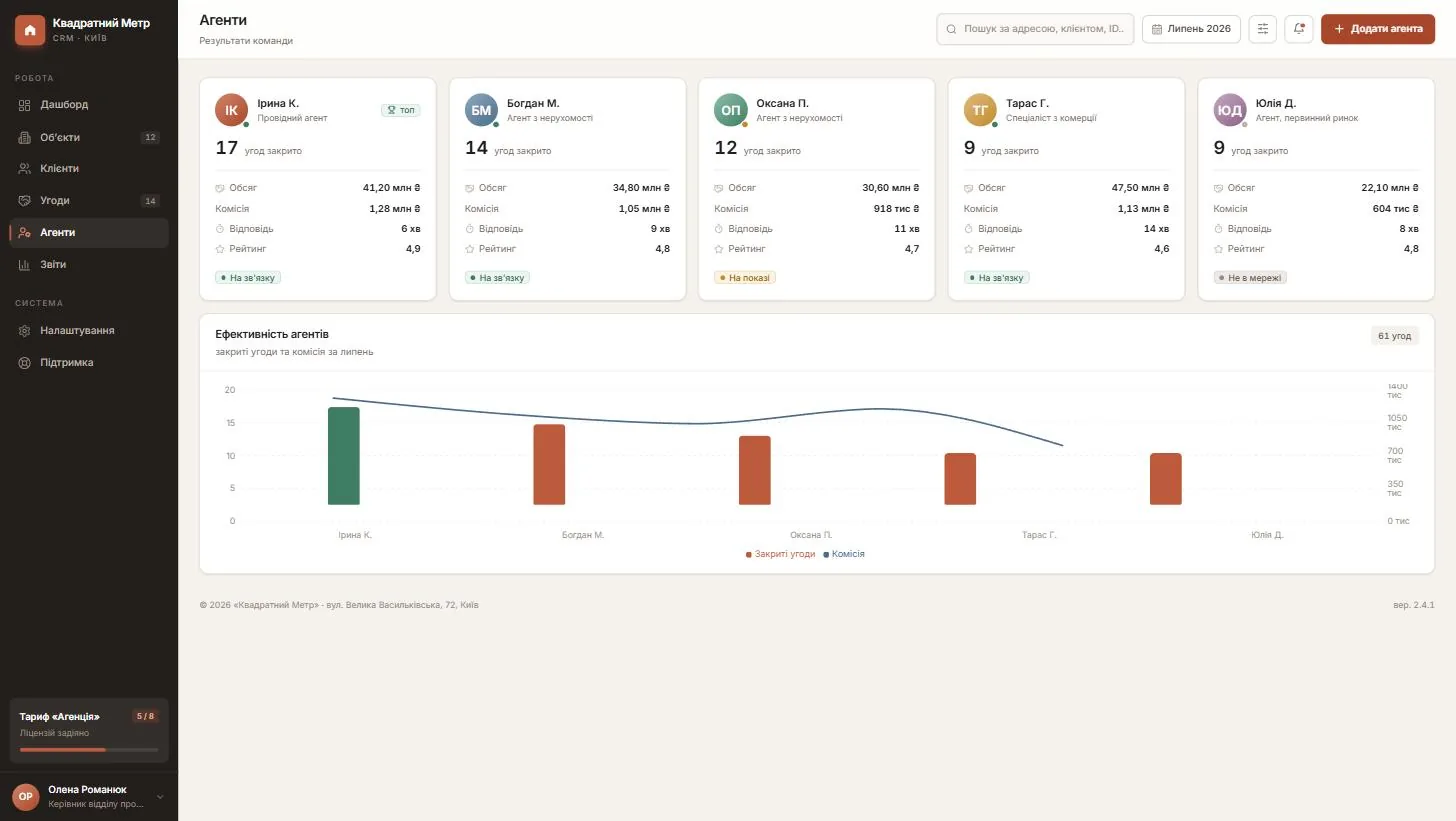
Task: Open Юлія Д. agent name
Action: click(x=1276, y=103)
